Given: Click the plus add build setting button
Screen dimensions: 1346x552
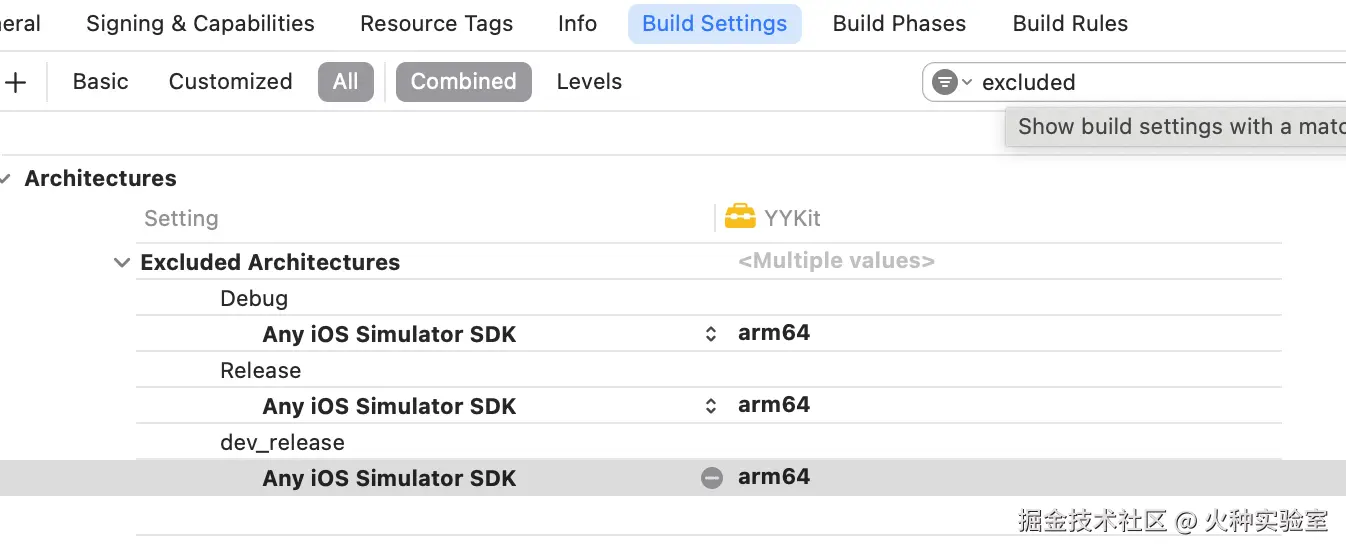Looking at the screenshot, I should [x=15, y=82].
